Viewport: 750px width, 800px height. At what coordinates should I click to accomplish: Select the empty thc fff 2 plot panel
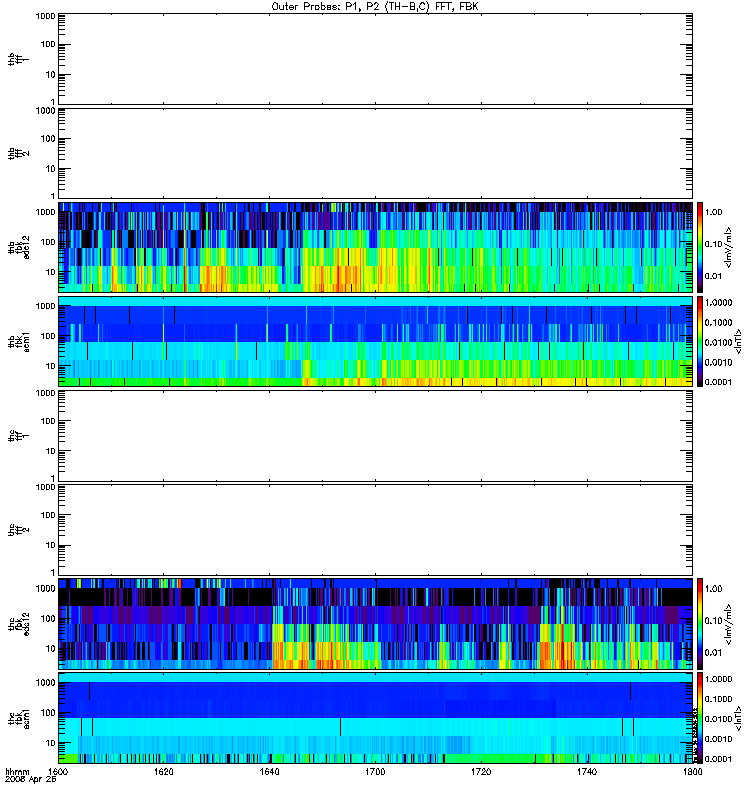375,530
